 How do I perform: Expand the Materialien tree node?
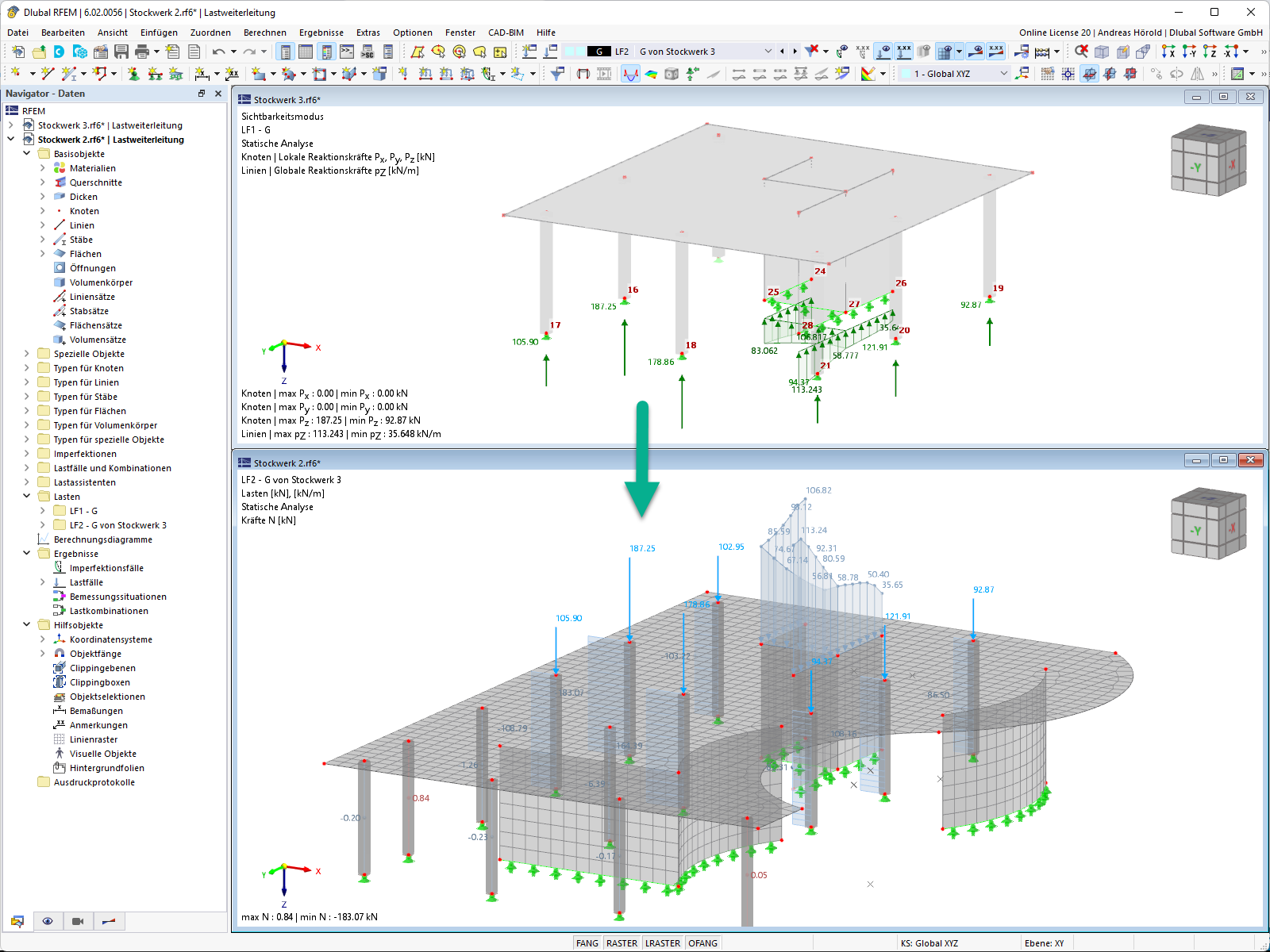(43, 168)
